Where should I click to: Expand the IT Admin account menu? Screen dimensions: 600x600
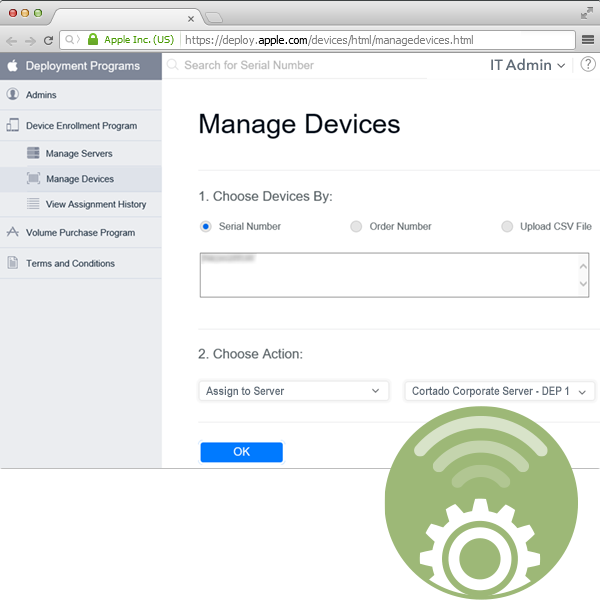[527, 65]
